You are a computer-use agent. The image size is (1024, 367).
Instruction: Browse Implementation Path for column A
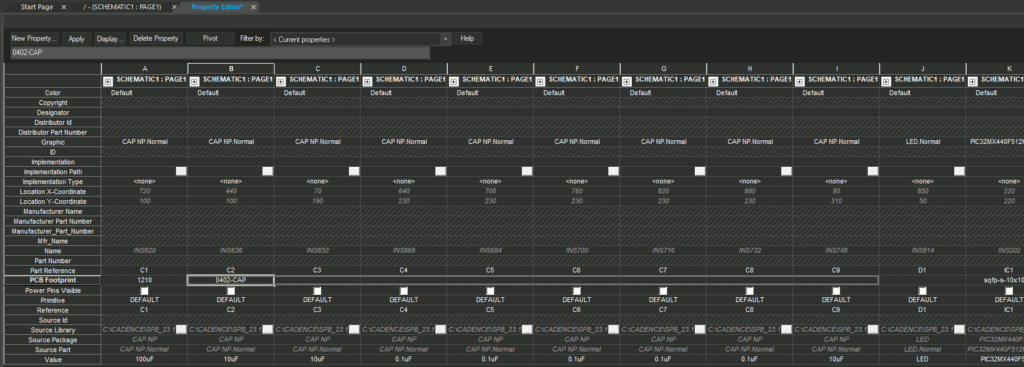[x=181, y=171]
